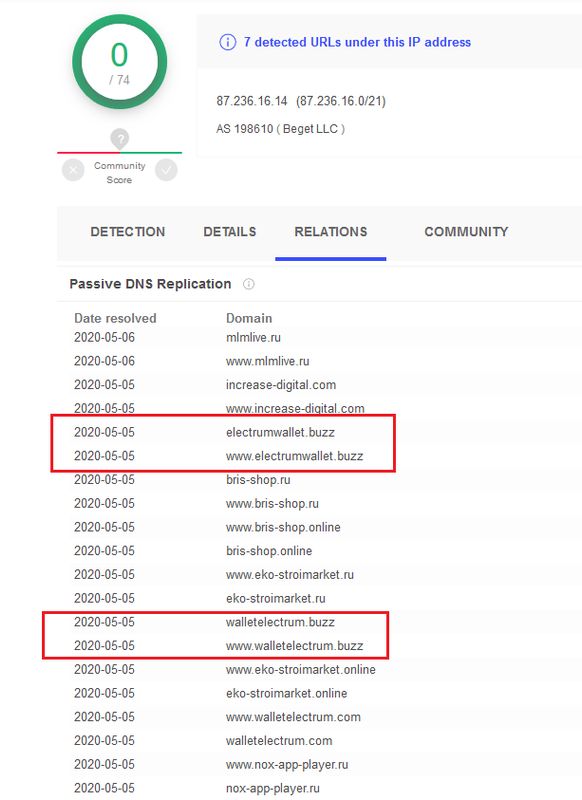Open the 7 detected URLs link
The image size is (582, 800).
coord(357,42)
